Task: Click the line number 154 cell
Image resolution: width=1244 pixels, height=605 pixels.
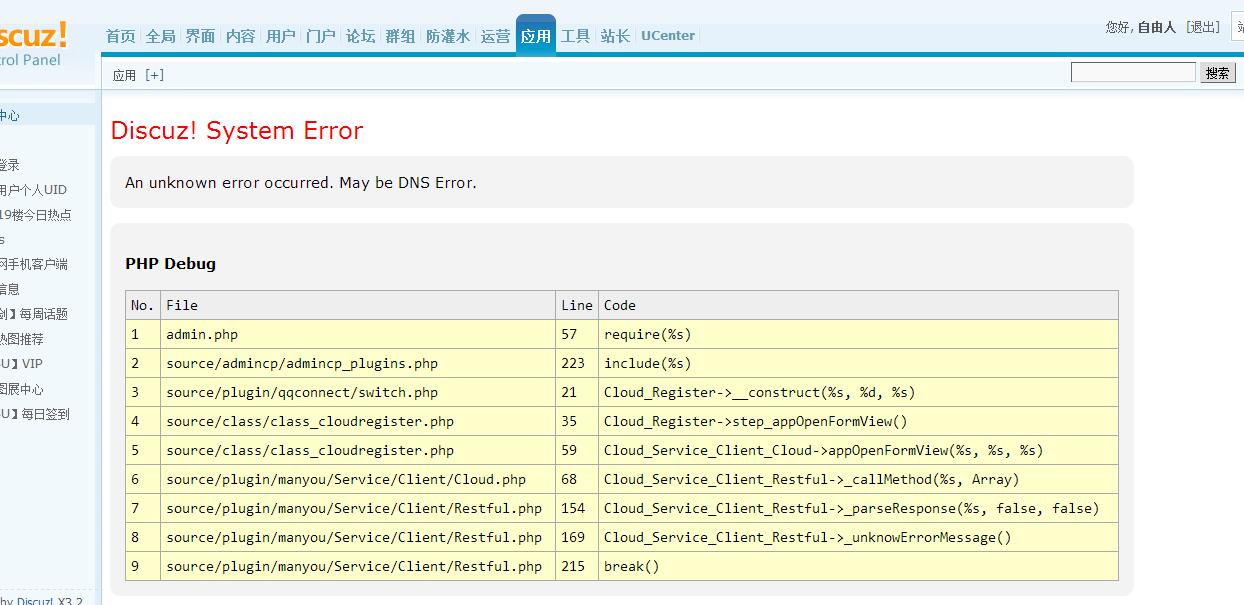Action: coord(577,508)
